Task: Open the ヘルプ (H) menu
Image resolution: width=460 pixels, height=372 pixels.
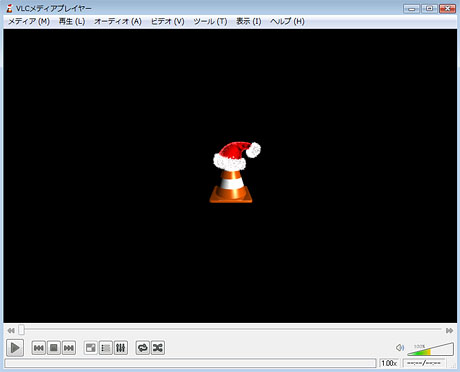Action: [x=287, y=22]
